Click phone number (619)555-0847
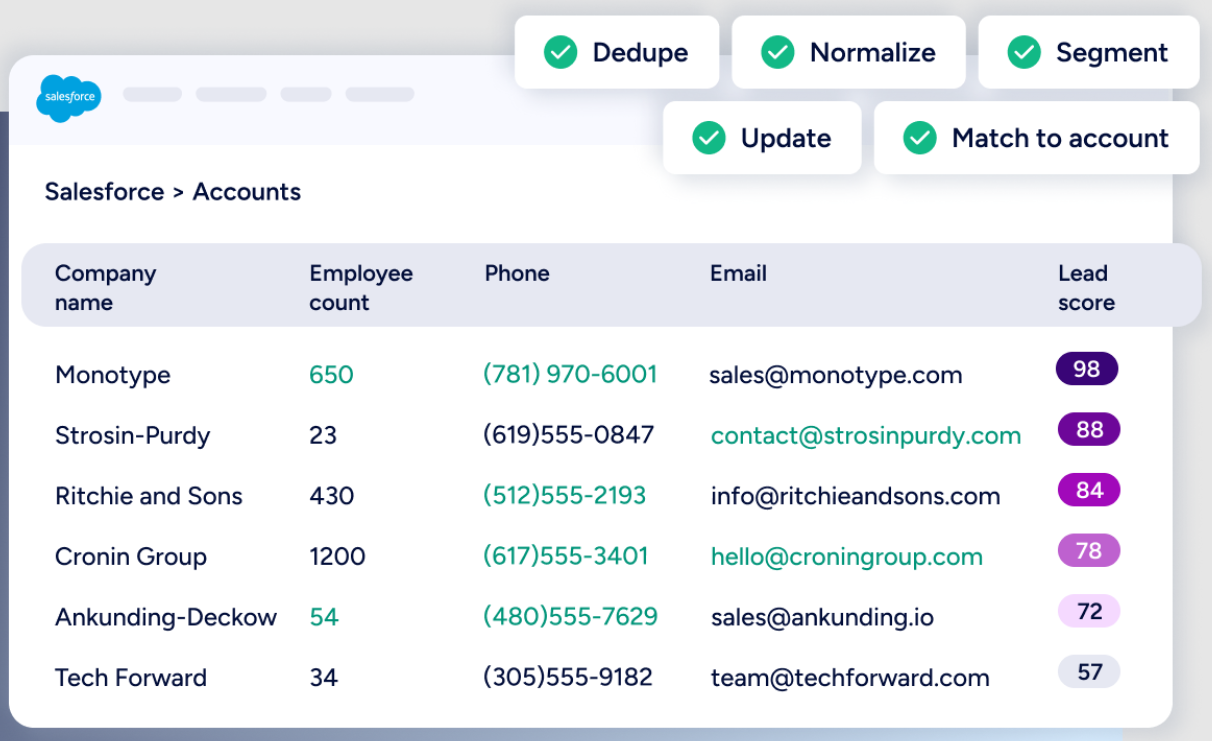This screenshot has width=1212, height=741. coord(568,435)
